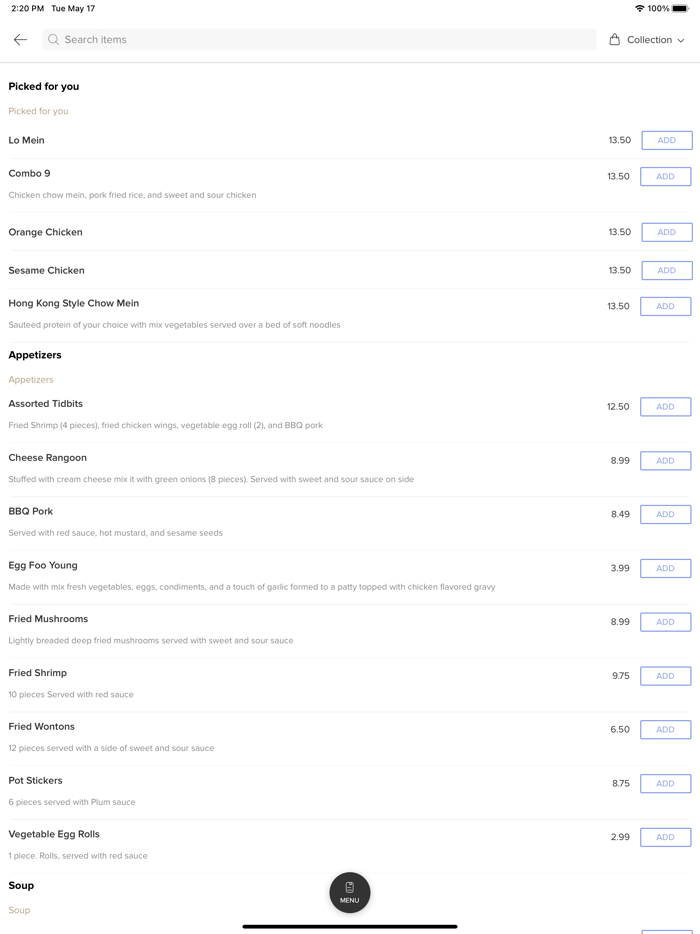The width and height of the screenshot is (700, 934).
Task: Select the Soup section heading
Action: [x=21, y=886]
